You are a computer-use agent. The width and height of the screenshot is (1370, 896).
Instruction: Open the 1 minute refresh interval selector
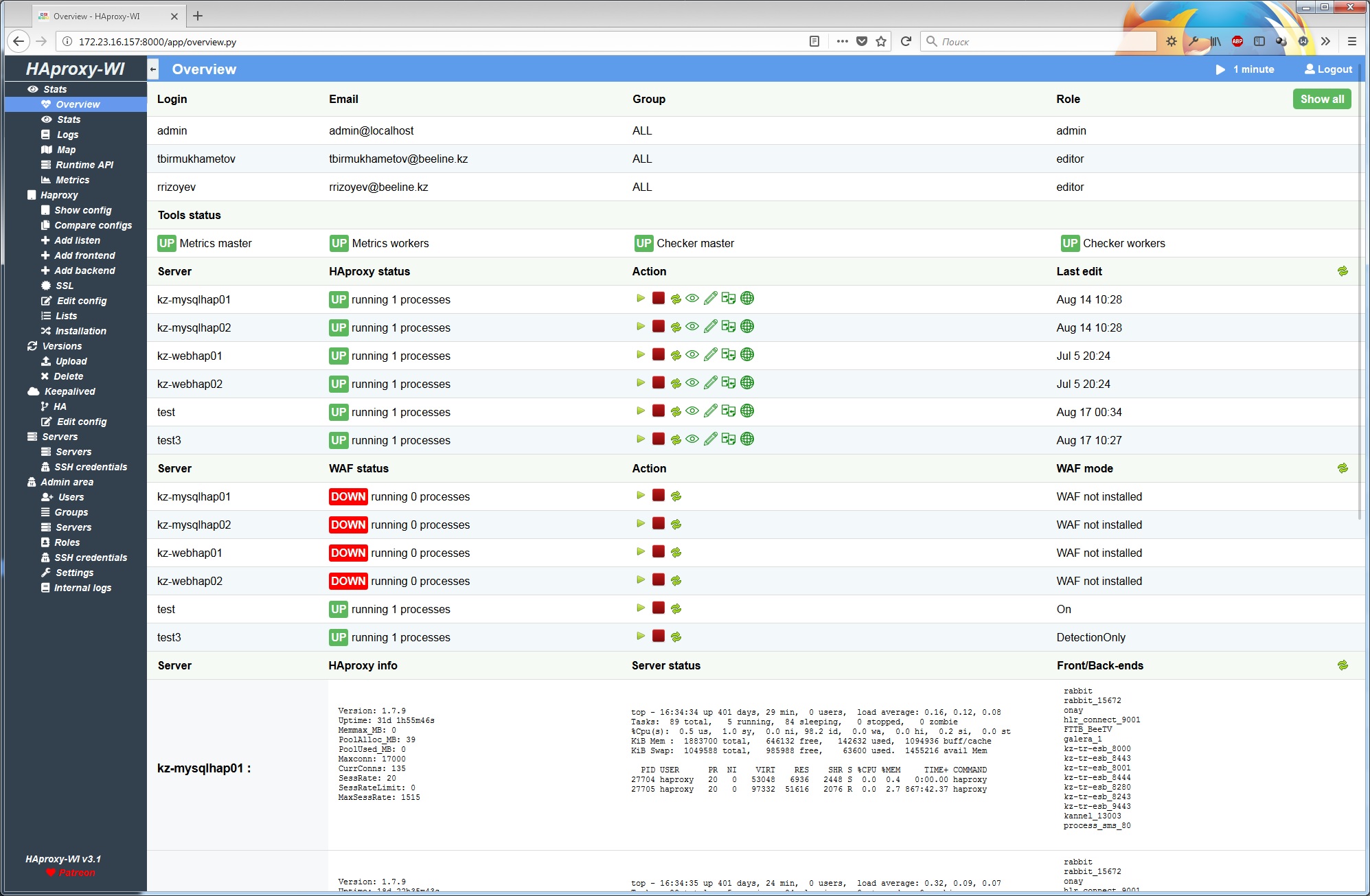1253,69
